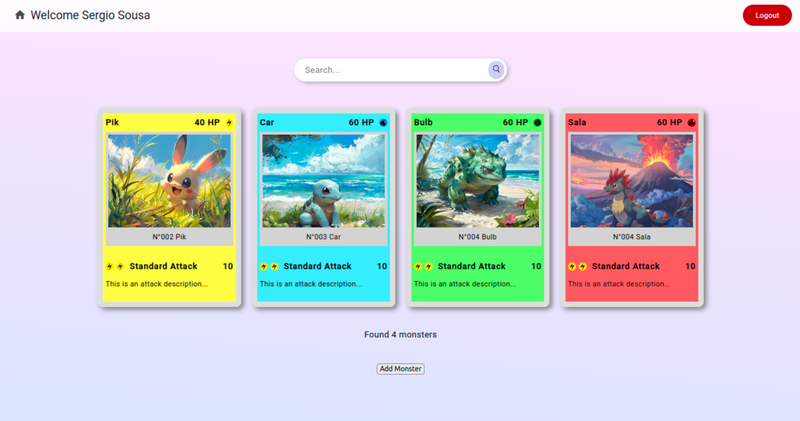Click the Welcome Sergio Sousa title
Screen dimensions: 800x421
click(x=90, y=15)
